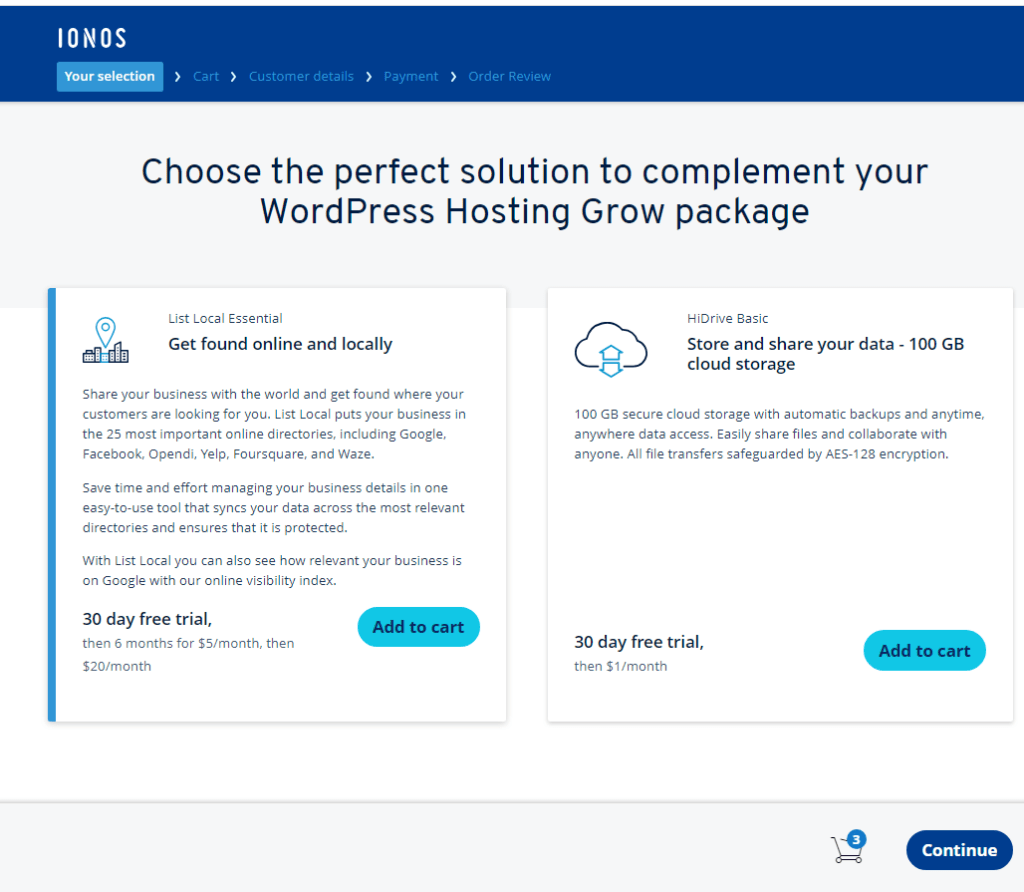Click the cart item count badge
This screenshot has width=1024, height=892.
pyautogui.click(x=856, y=839)
